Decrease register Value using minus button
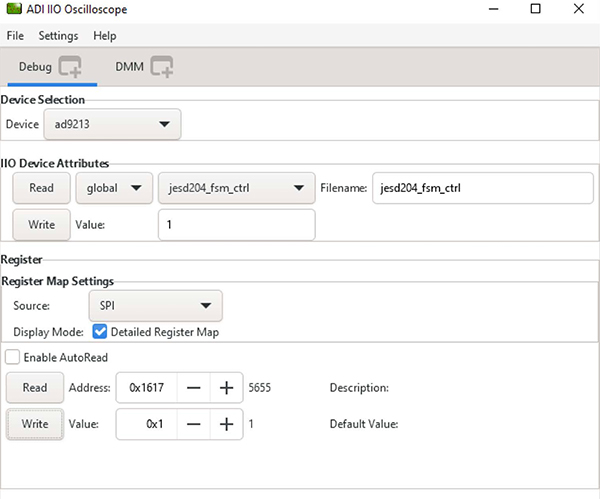The image size is (600, 499). tap(194, 424)
